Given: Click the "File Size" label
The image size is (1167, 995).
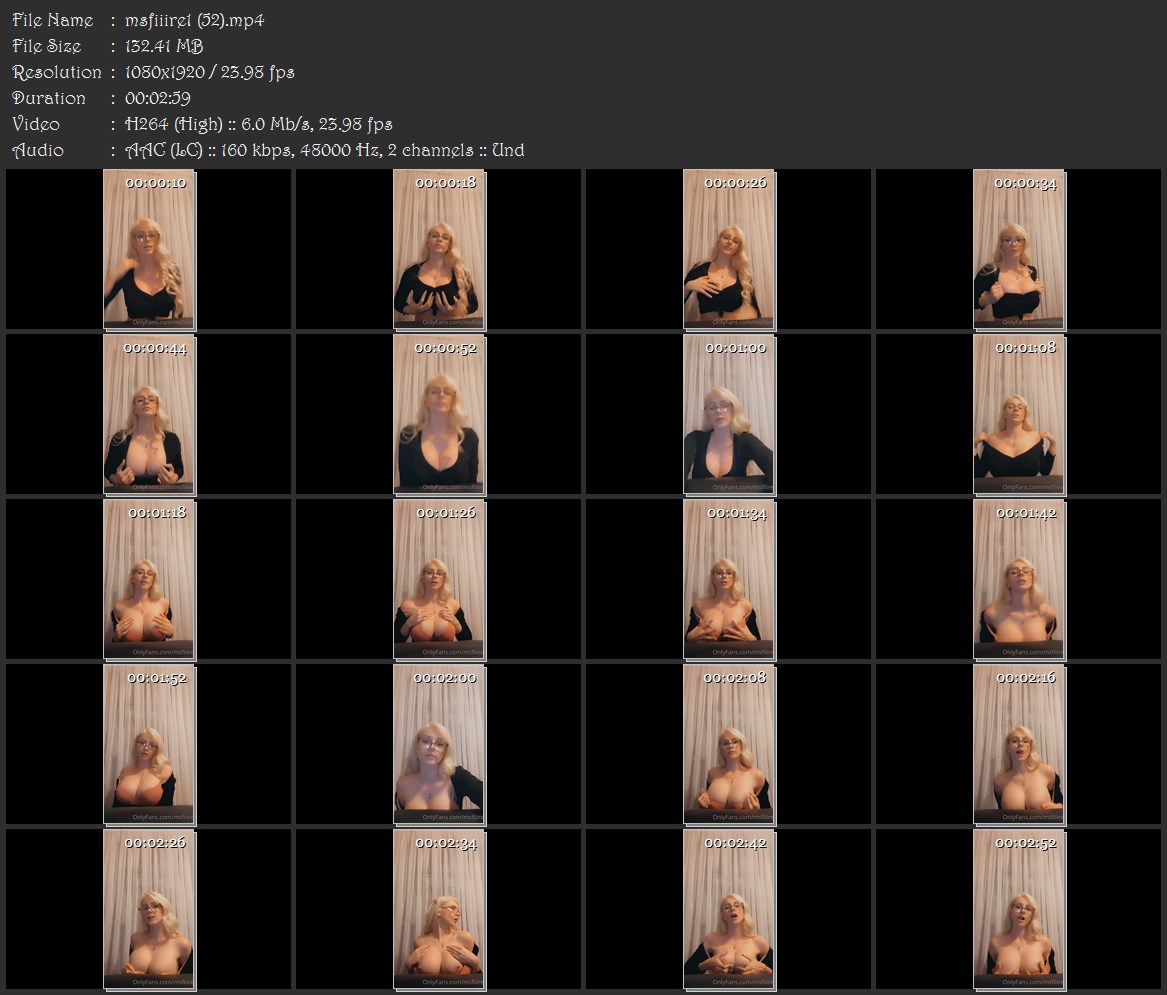Looking at the screenshot, I should pyautogui.click(x=46, y=46).
